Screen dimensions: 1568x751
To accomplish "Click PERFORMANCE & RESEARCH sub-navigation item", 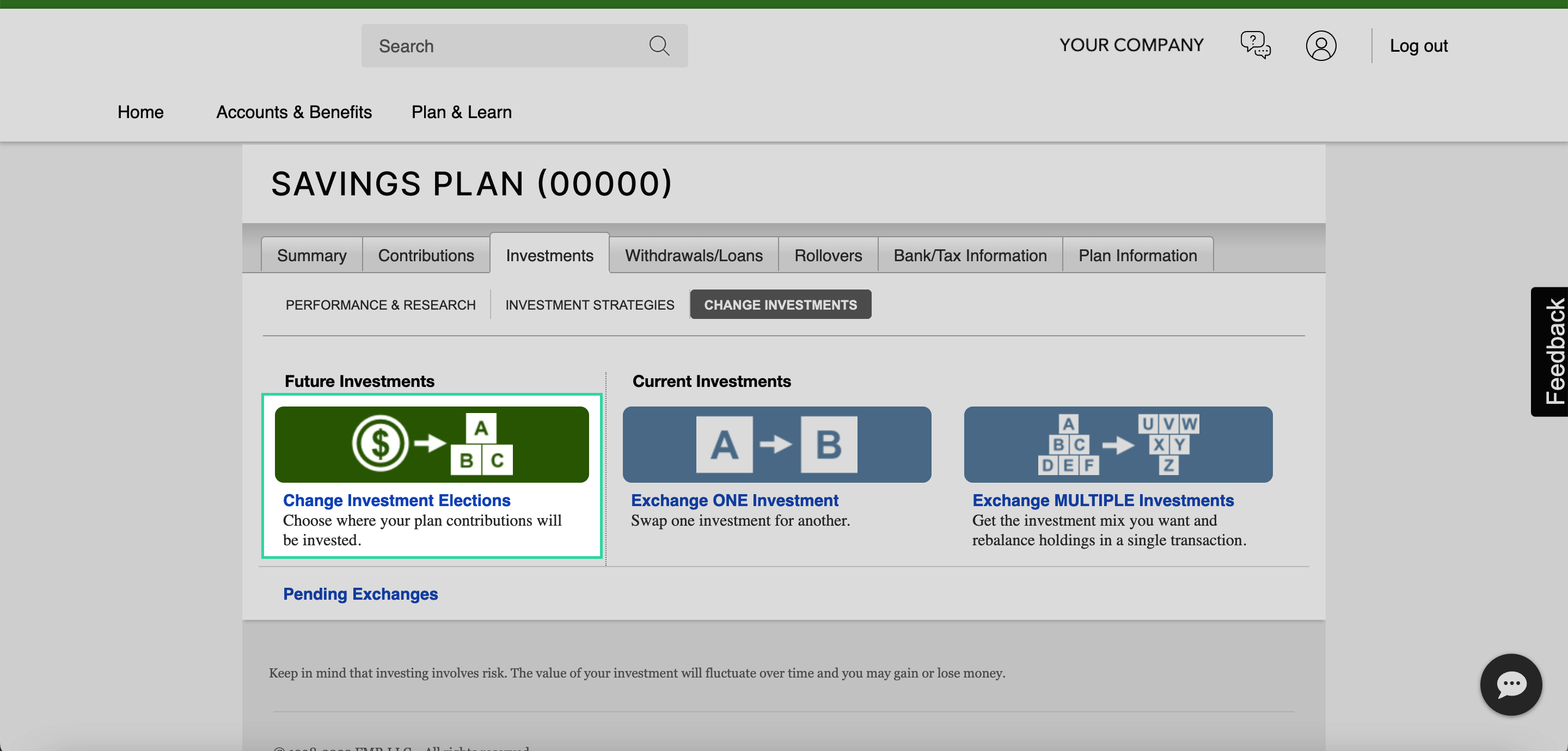I will click(380, 305).
